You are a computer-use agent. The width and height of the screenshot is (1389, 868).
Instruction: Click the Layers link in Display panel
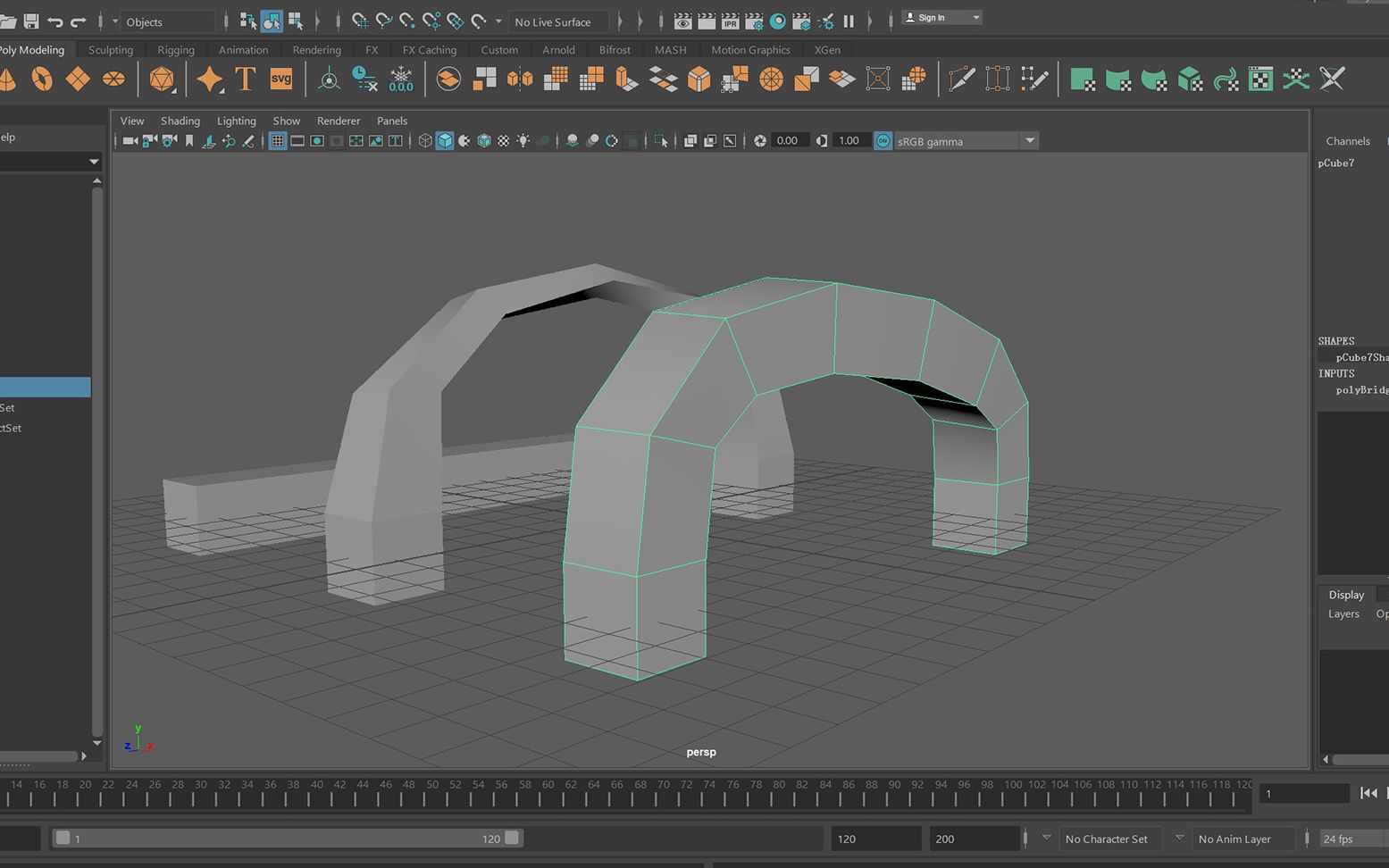[1343, 613]
